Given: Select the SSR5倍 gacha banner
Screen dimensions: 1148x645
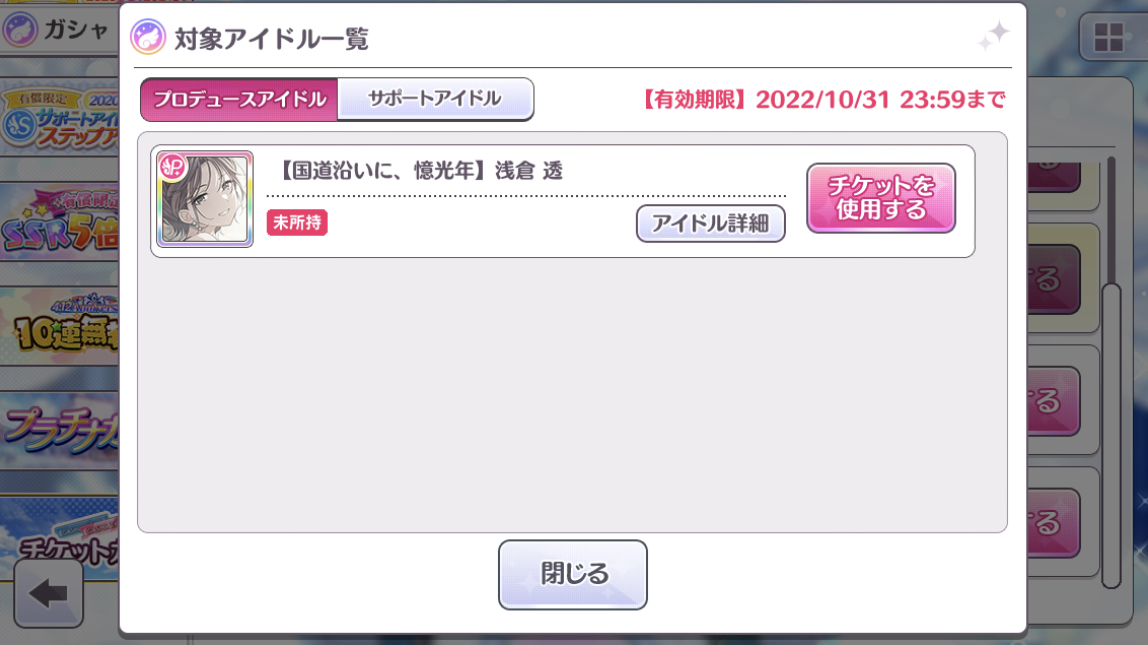Looking at the screenshot, I should 59,223.
